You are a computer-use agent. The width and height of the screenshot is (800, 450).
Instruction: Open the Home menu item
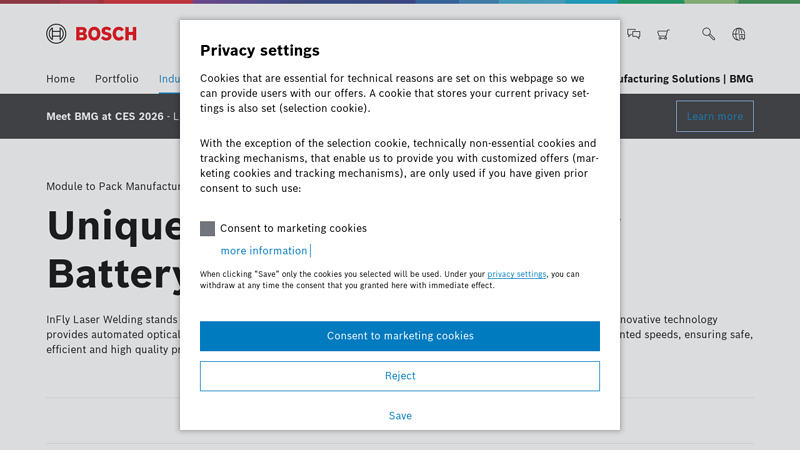[61, 79]
